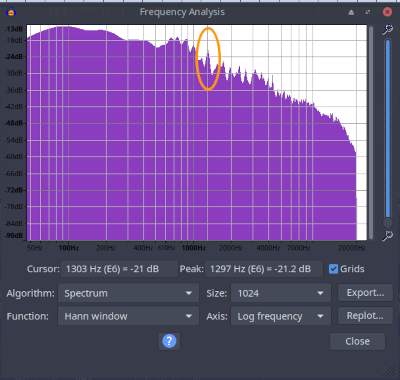This screenshot has width=400, height=380.
Task: Click the Audacity headphones icon in title bar
Action: (11, 12)
